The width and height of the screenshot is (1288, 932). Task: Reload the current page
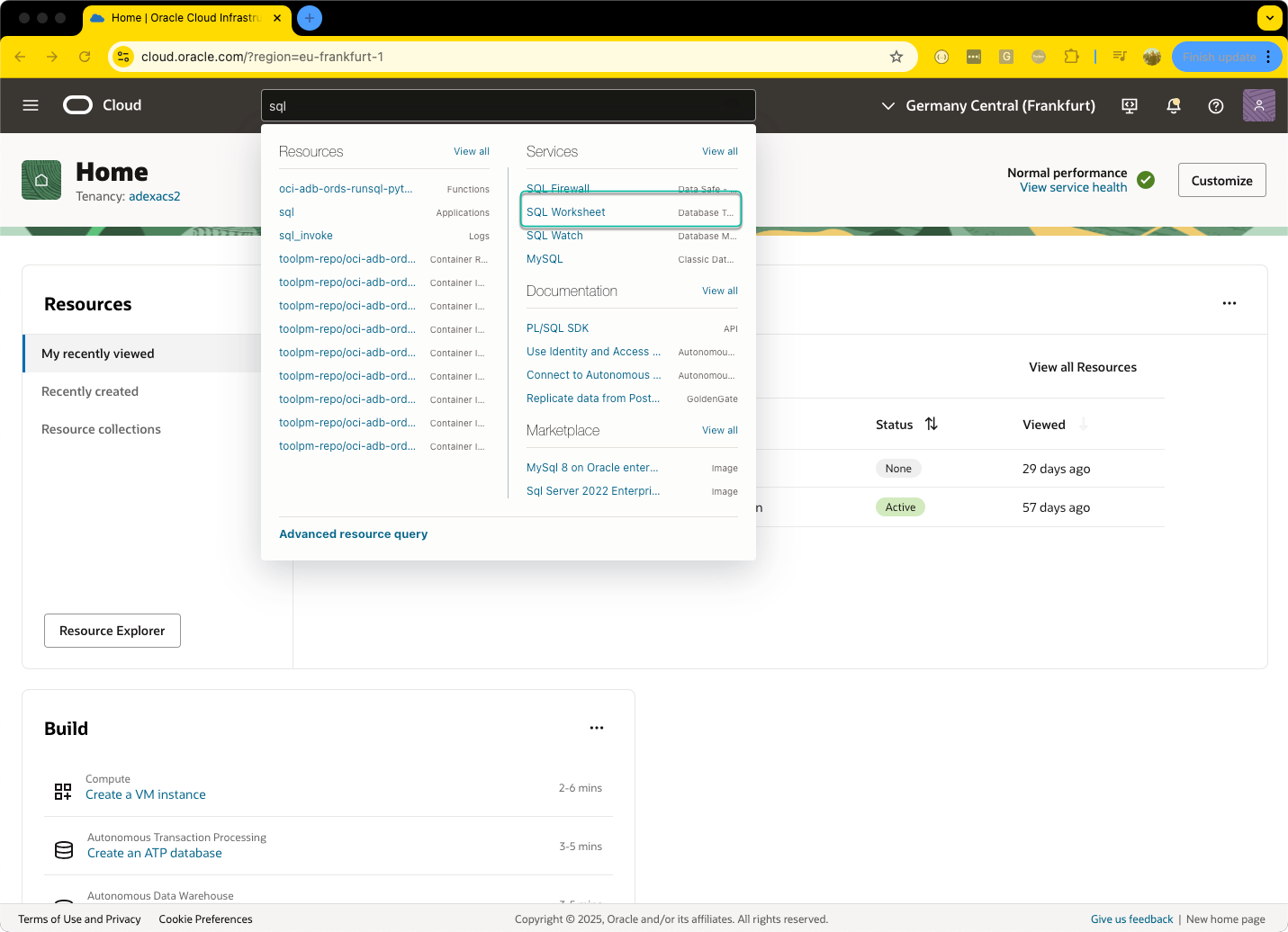coord(85,57)
